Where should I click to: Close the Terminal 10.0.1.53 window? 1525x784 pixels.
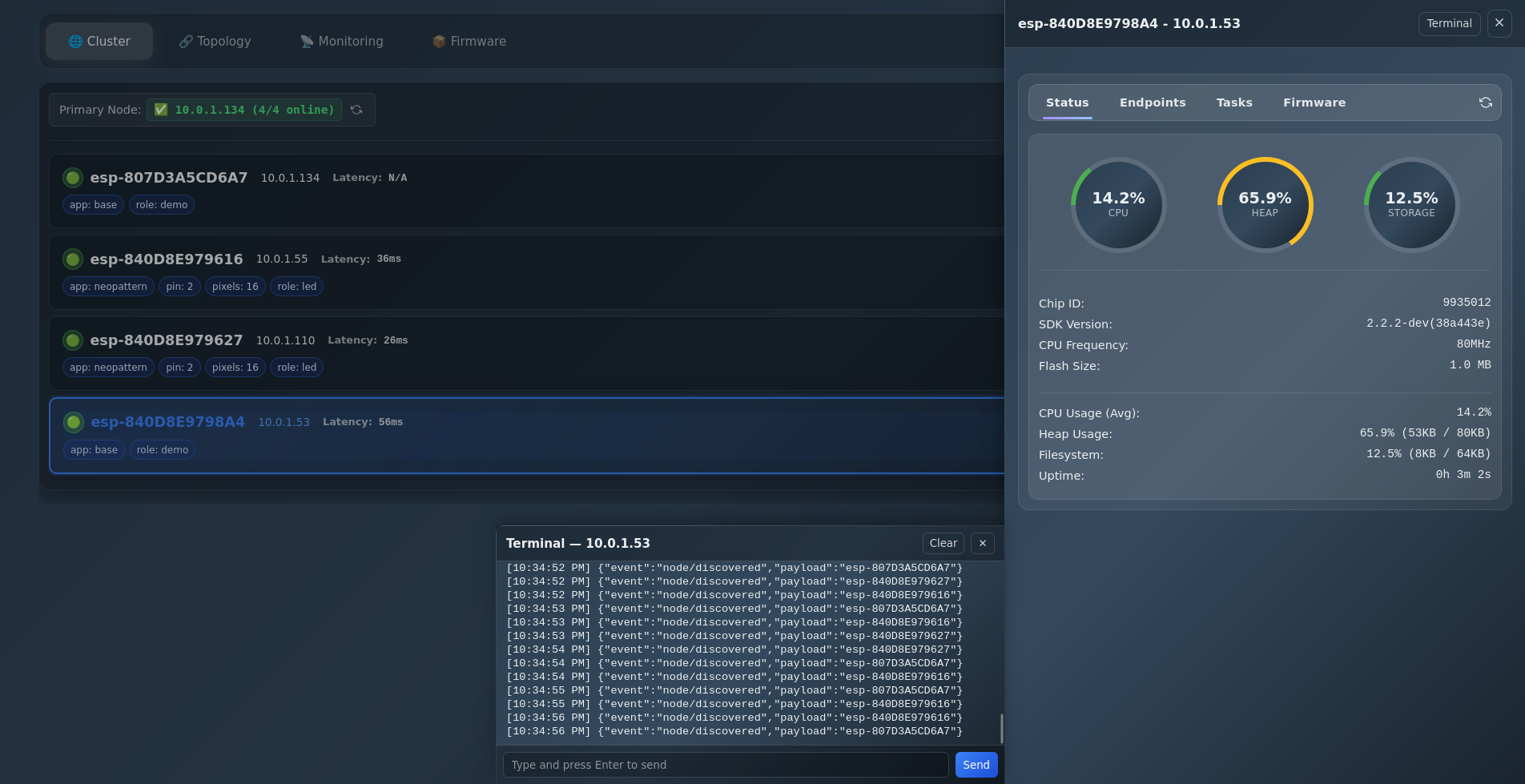point(983,543)
